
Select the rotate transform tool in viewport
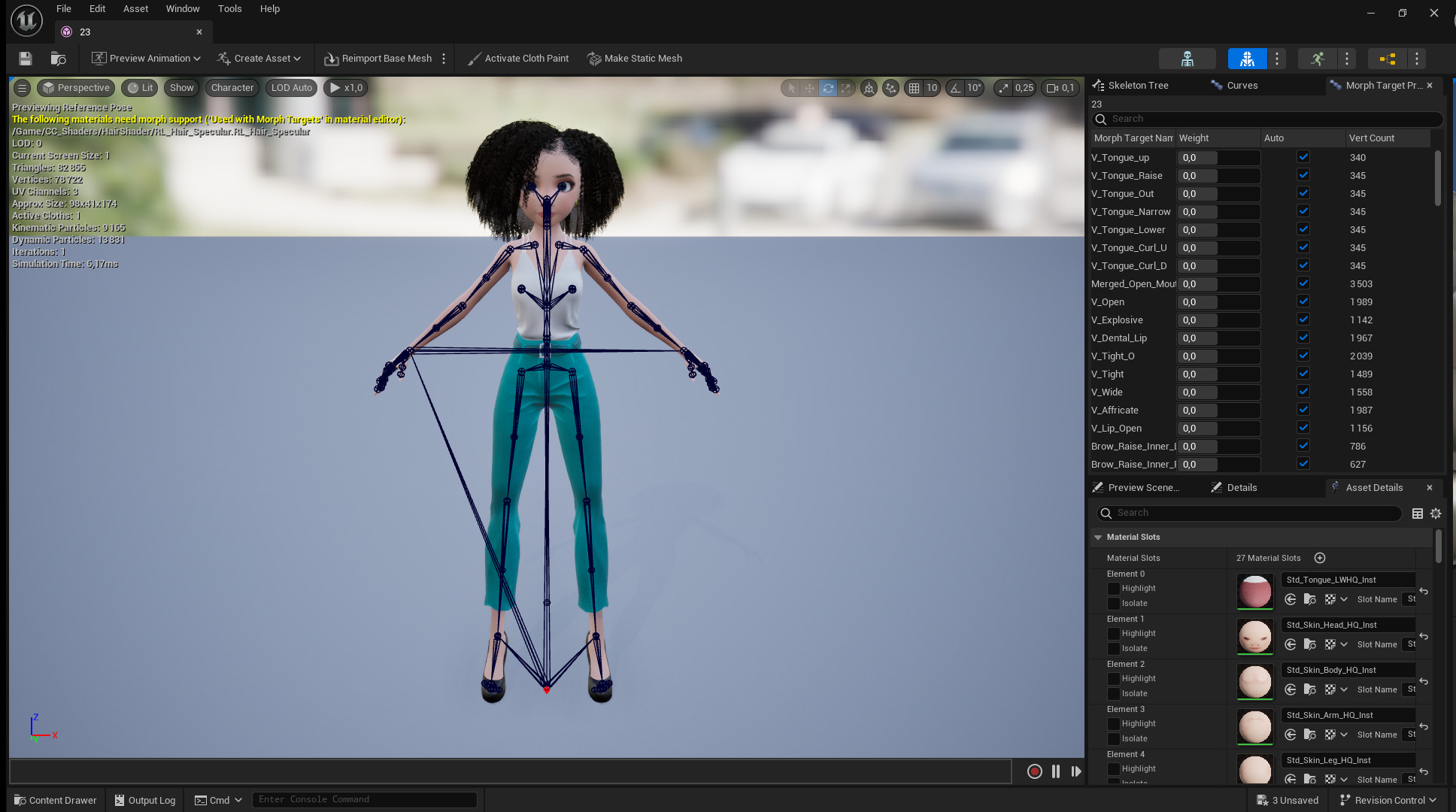(828, 88)
